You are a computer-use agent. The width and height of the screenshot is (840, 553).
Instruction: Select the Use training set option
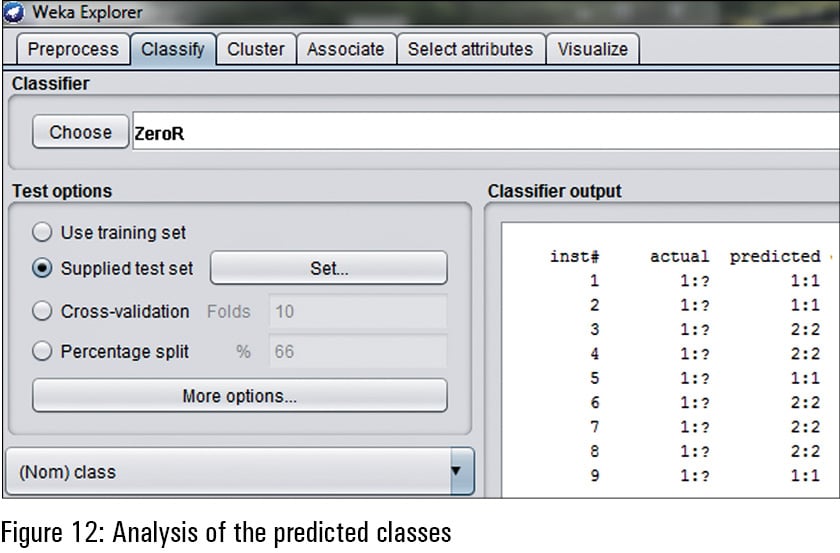click(42, 232)
